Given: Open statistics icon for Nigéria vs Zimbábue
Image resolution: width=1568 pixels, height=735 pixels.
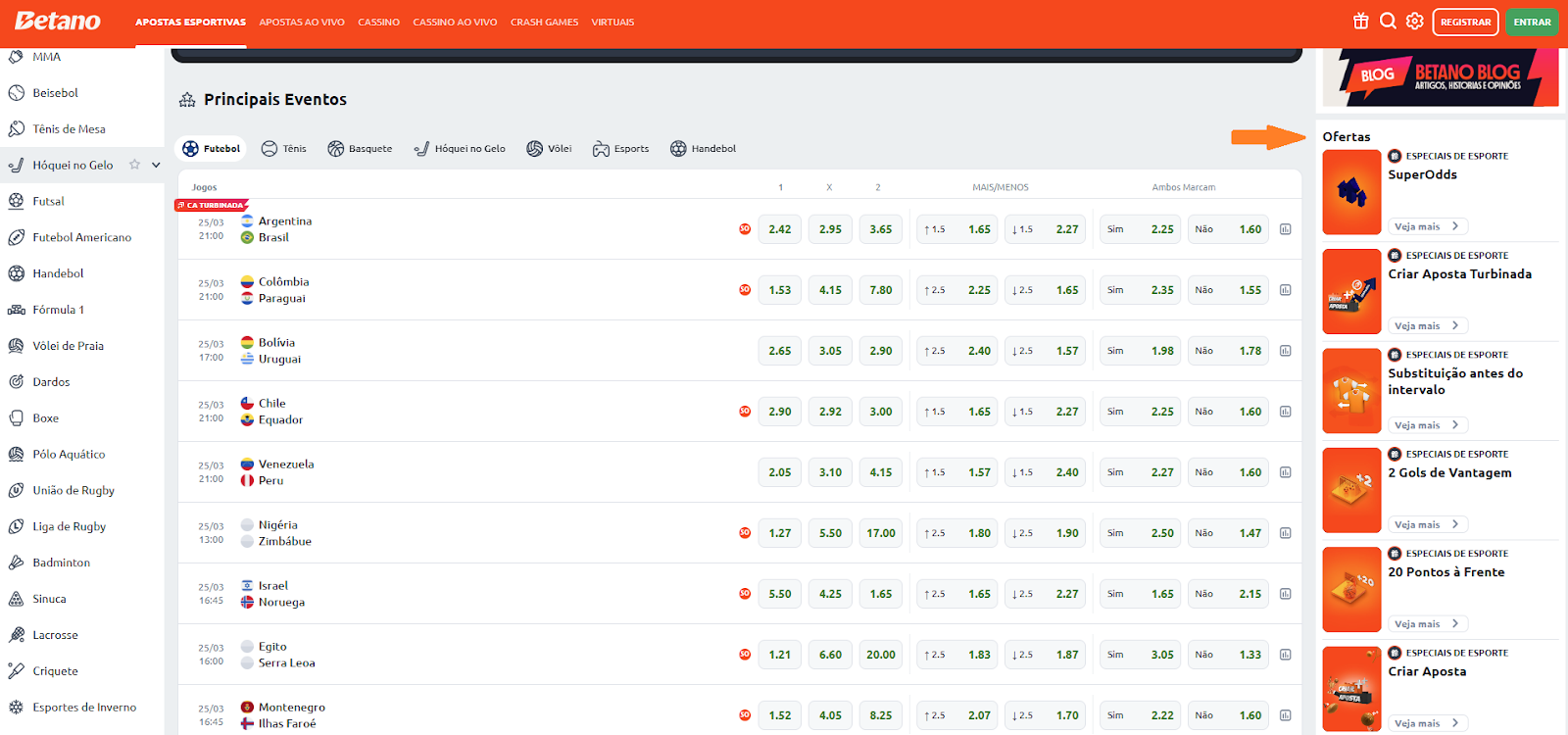Looking at the screenshot, I should pyautogui.click(x=1286, y=533).
